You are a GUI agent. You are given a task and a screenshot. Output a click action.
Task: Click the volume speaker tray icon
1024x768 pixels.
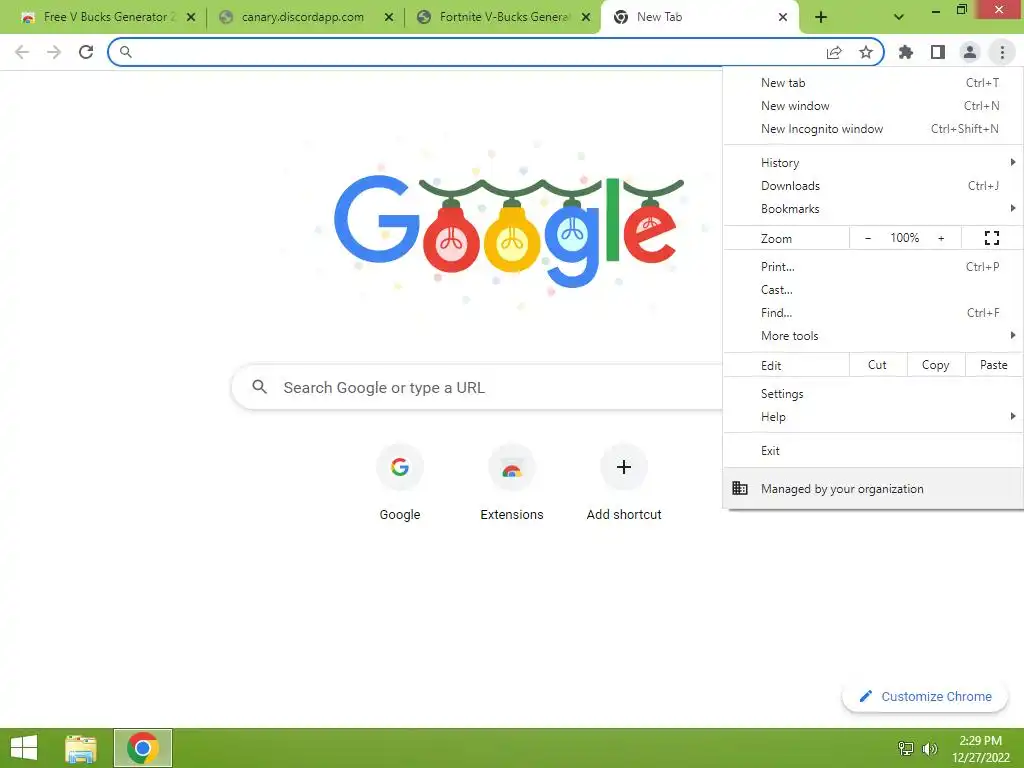929,748
